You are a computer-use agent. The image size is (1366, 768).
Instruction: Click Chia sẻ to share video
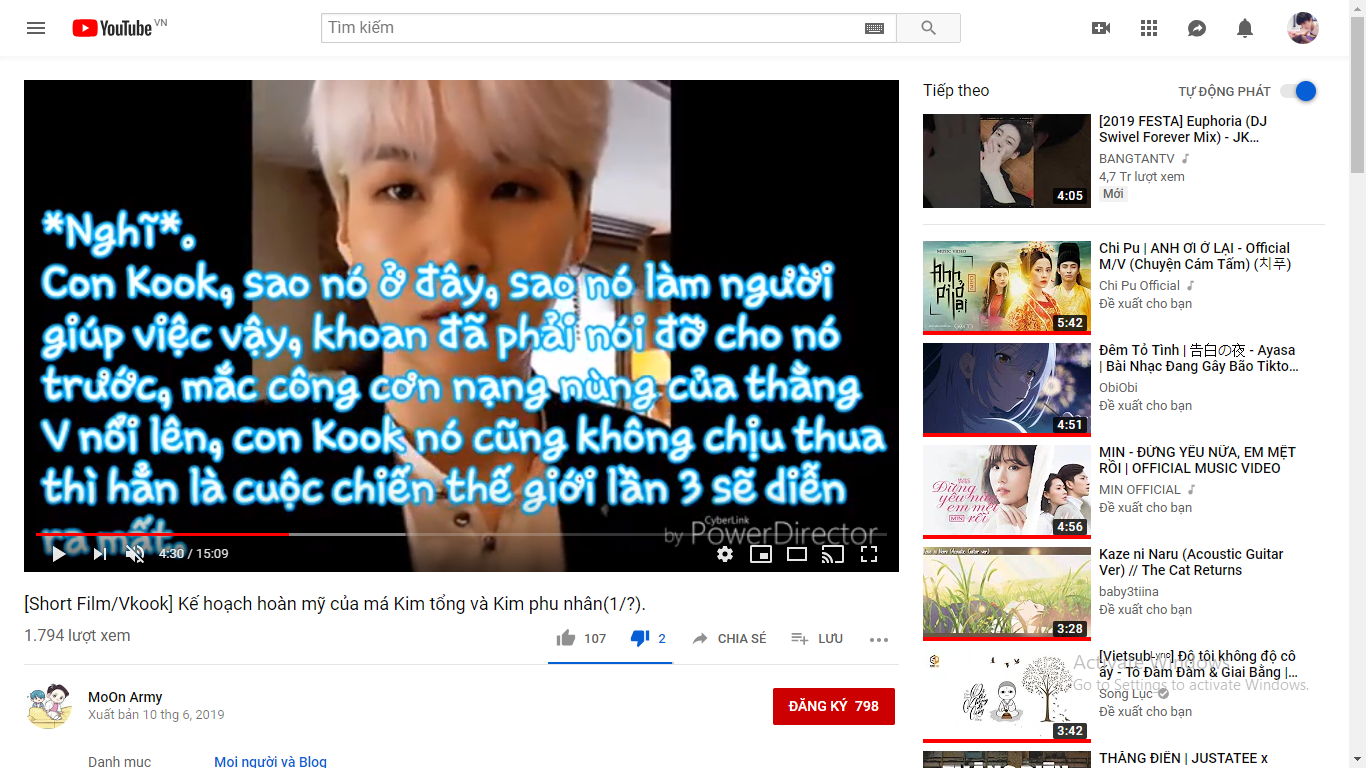729,639
